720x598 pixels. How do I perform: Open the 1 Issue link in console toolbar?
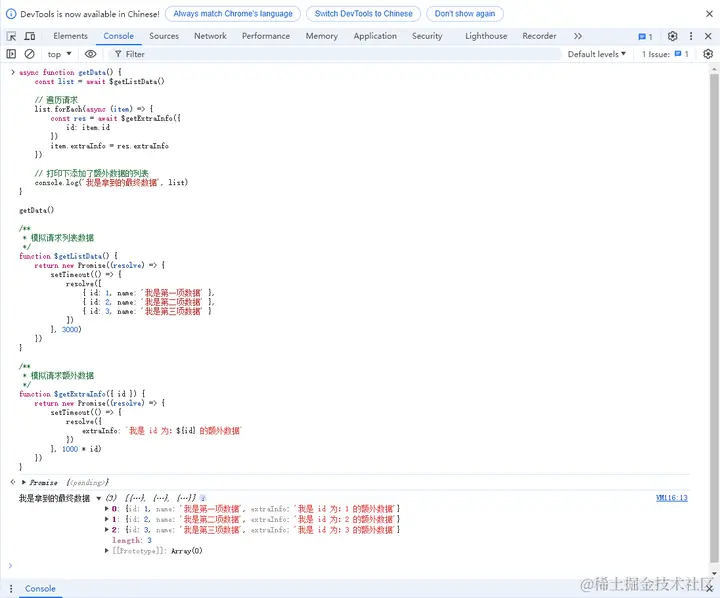pyautogui.click(x=665, y=54)
